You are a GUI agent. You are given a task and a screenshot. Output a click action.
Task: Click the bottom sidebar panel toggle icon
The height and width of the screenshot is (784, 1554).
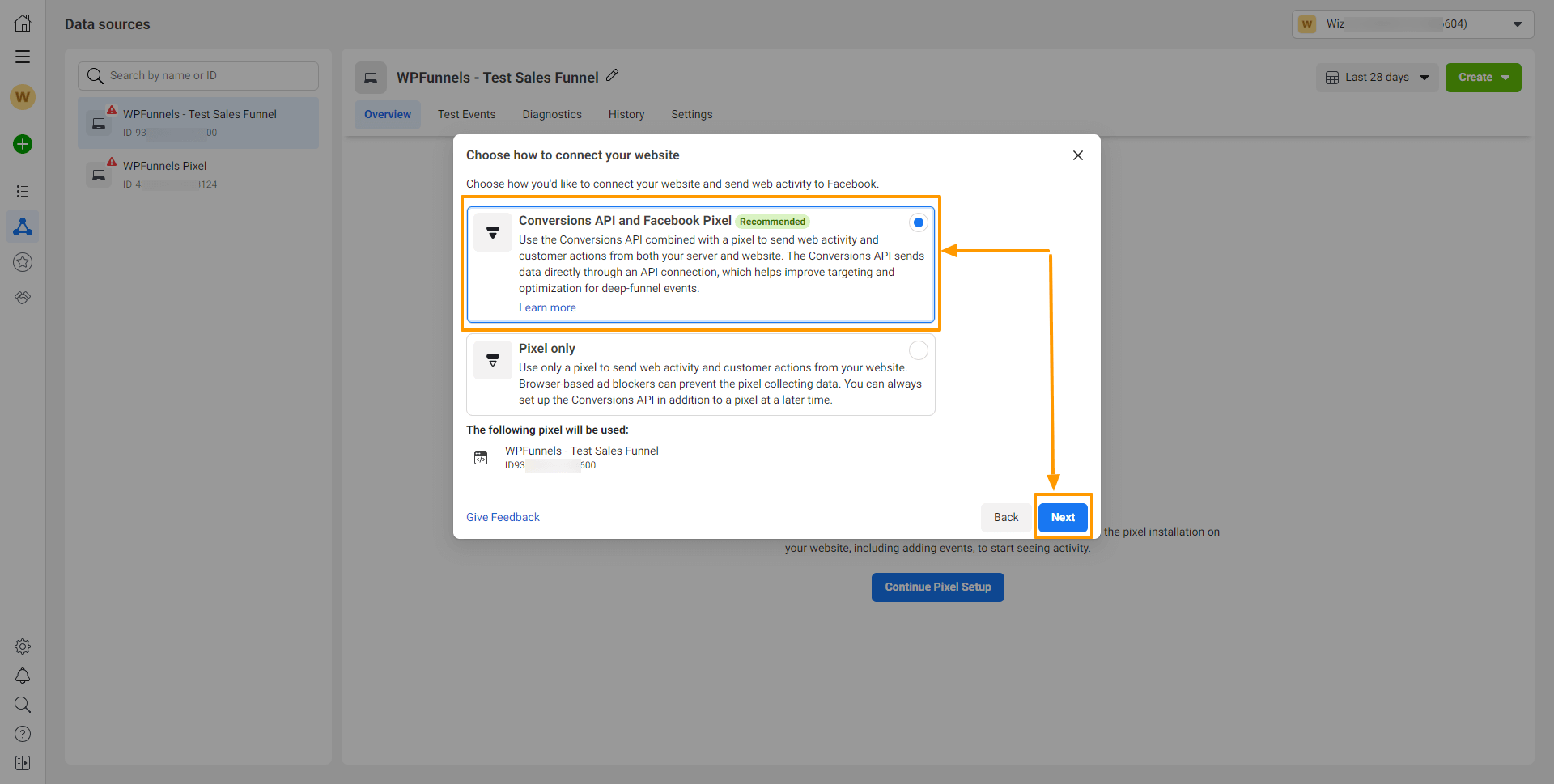tap(23, 763)
